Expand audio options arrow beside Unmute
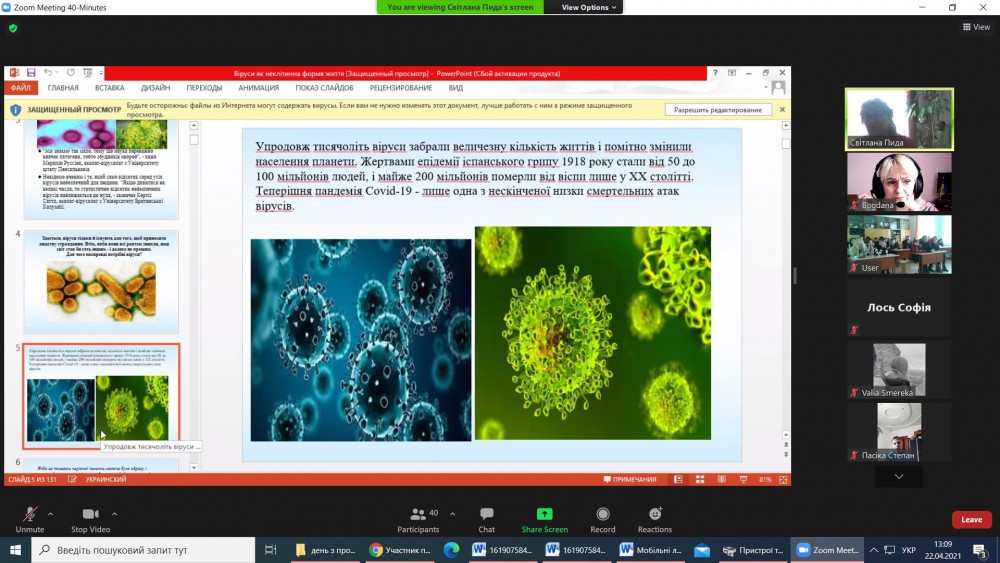1000x563 pixels. [54, 513]
